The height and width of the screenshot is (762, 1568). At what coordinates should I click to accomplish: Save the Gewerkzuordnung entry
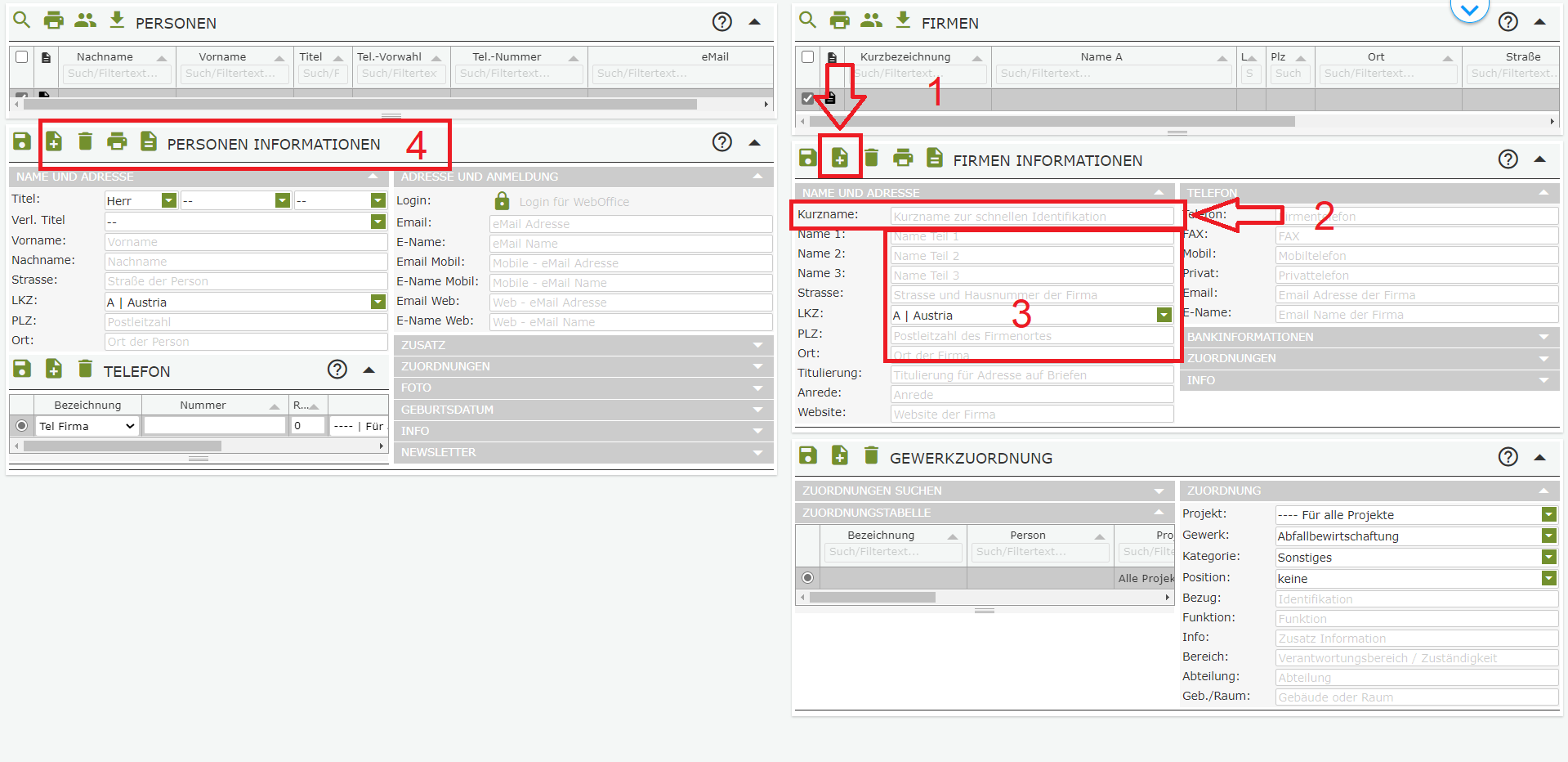coord(807,455)
